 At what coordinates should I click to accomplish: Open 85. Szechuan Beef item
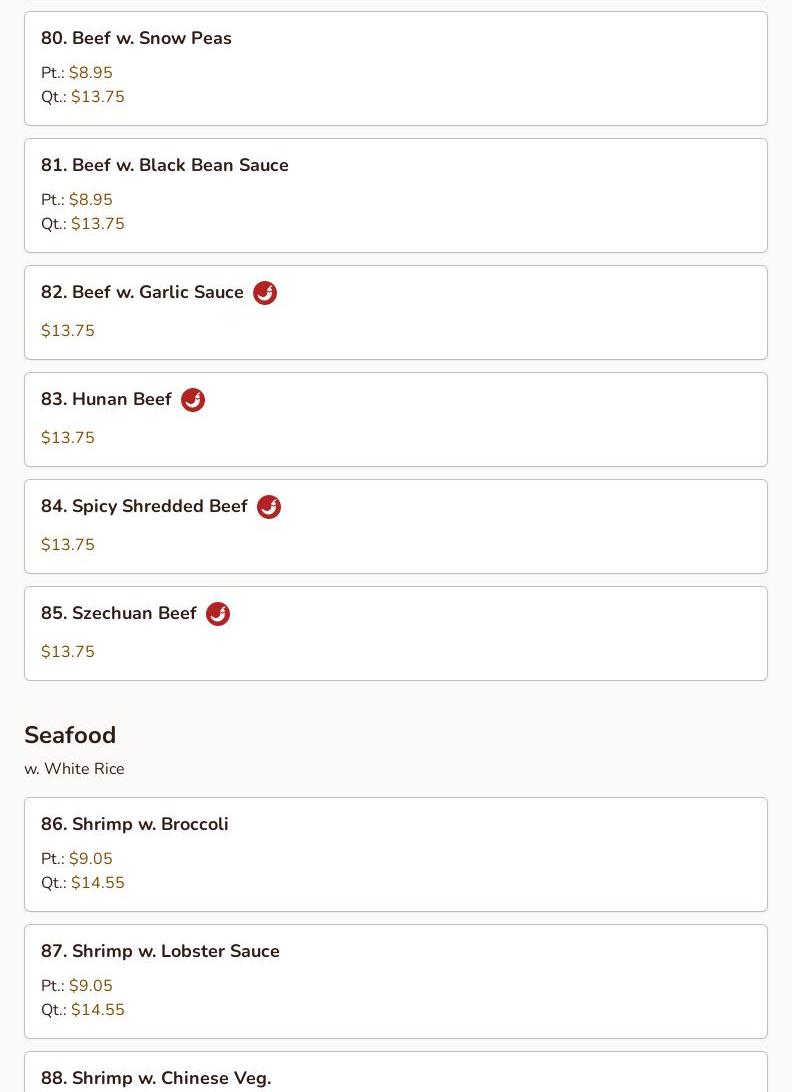(x=396, y=634)
